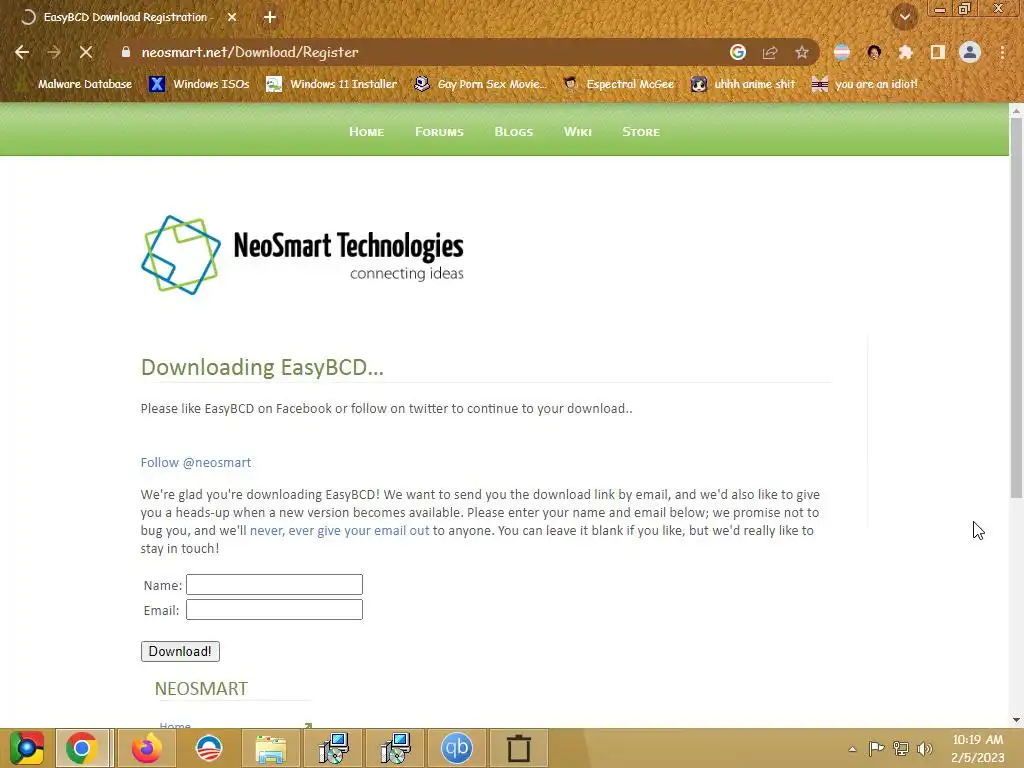
Task: Open the Chrome three-dot menu
Action: [1002, 52]
